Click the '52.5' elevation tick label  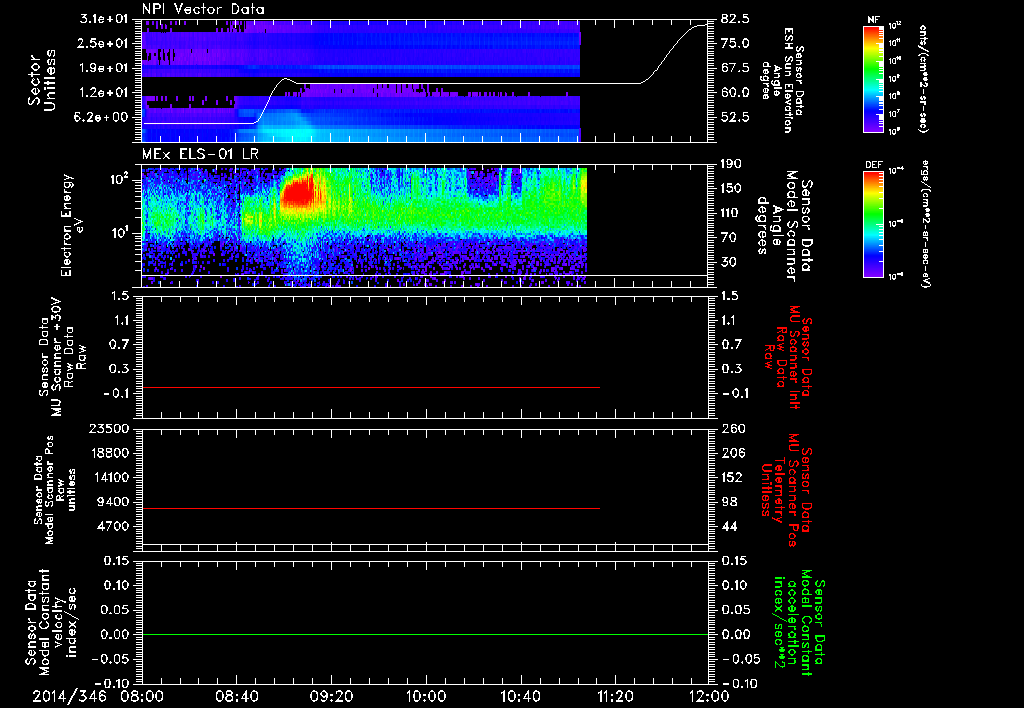click(735, 118)
